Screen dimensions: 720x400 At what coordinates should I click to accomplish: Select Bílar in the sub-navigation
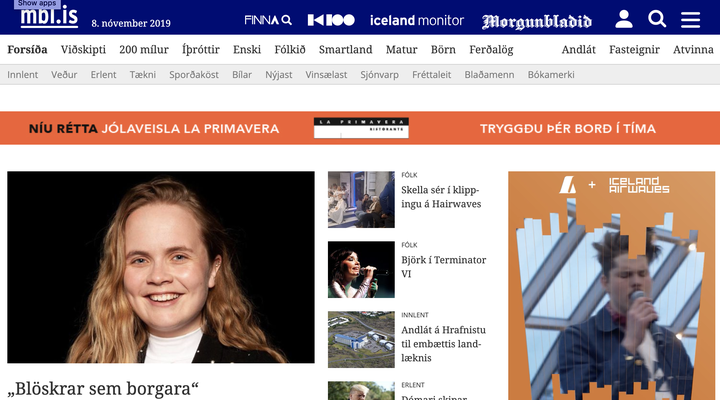242,74
